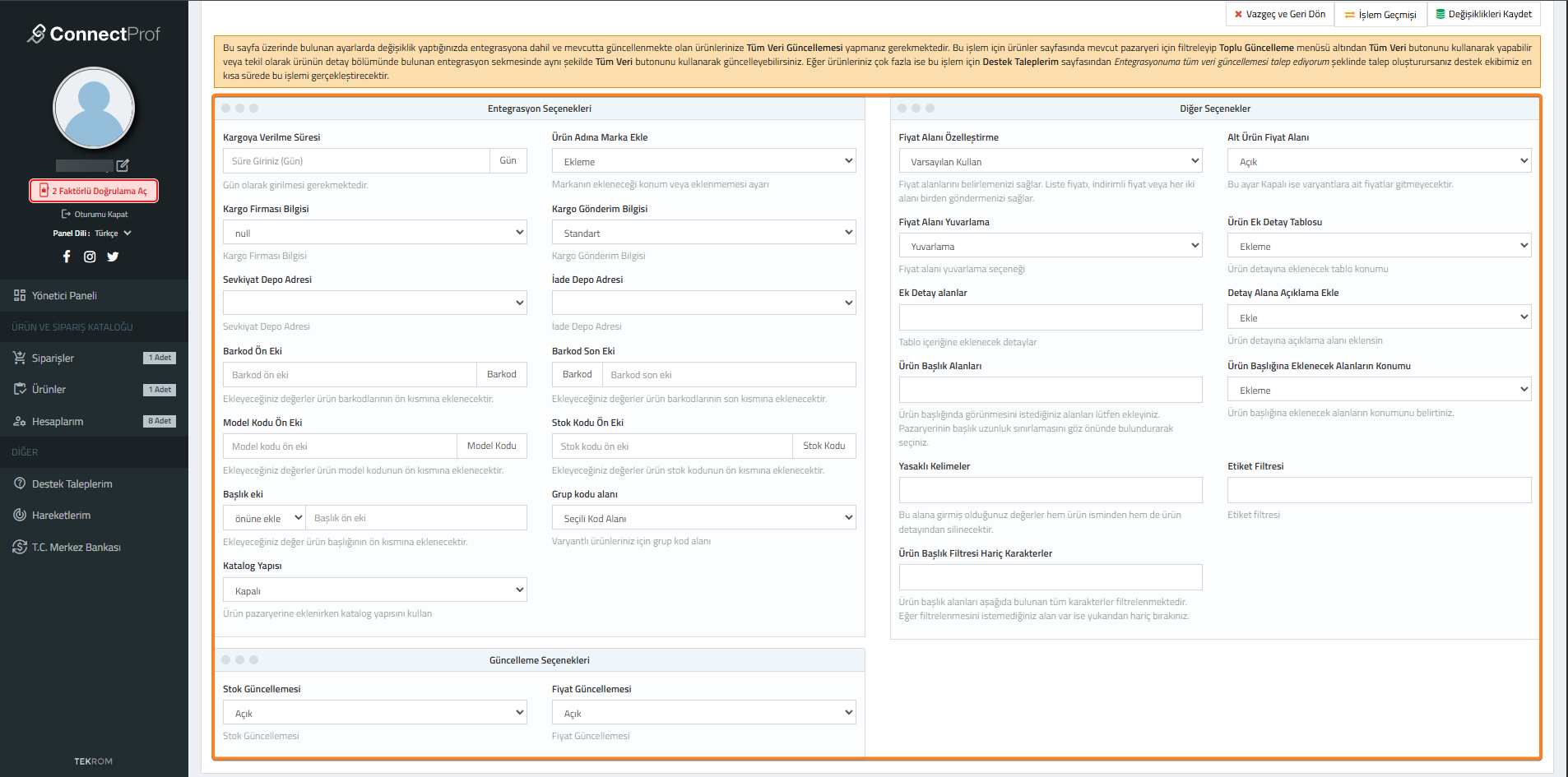Expand Detay Alana Açıklama Ekle dropdown
The height and width of the screenshot is (777, 1568).
[1380, 317]
